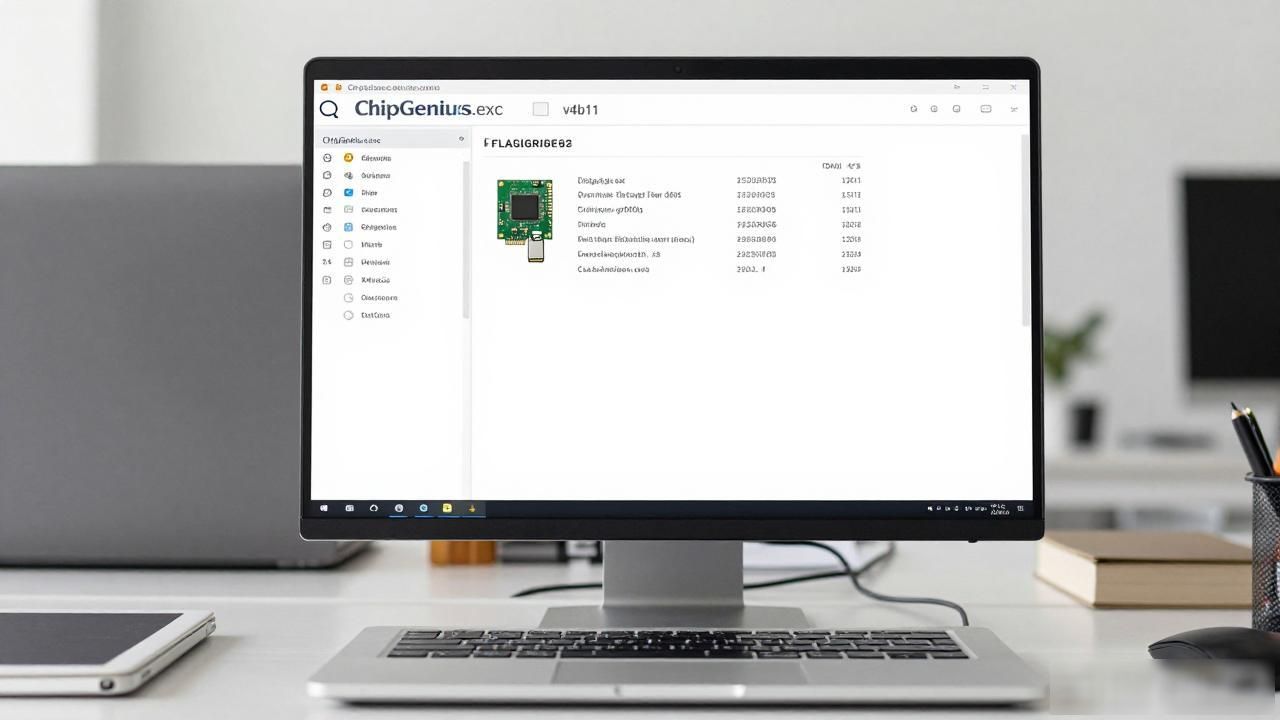Open the notification center at the taskbar's end

1021,509
